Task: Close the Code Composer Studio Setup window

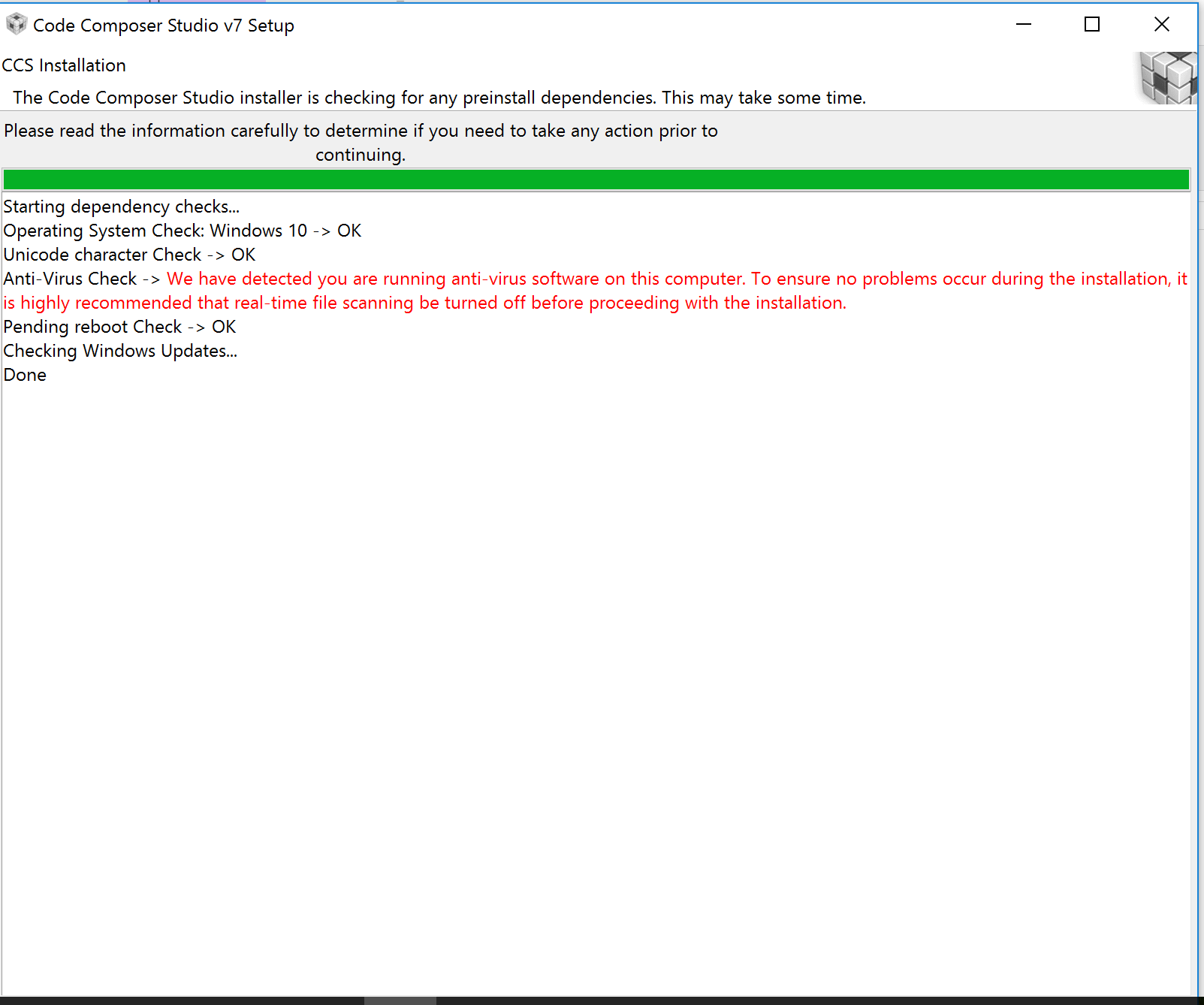Action: pyautogui.click(x=1161, y=25)
